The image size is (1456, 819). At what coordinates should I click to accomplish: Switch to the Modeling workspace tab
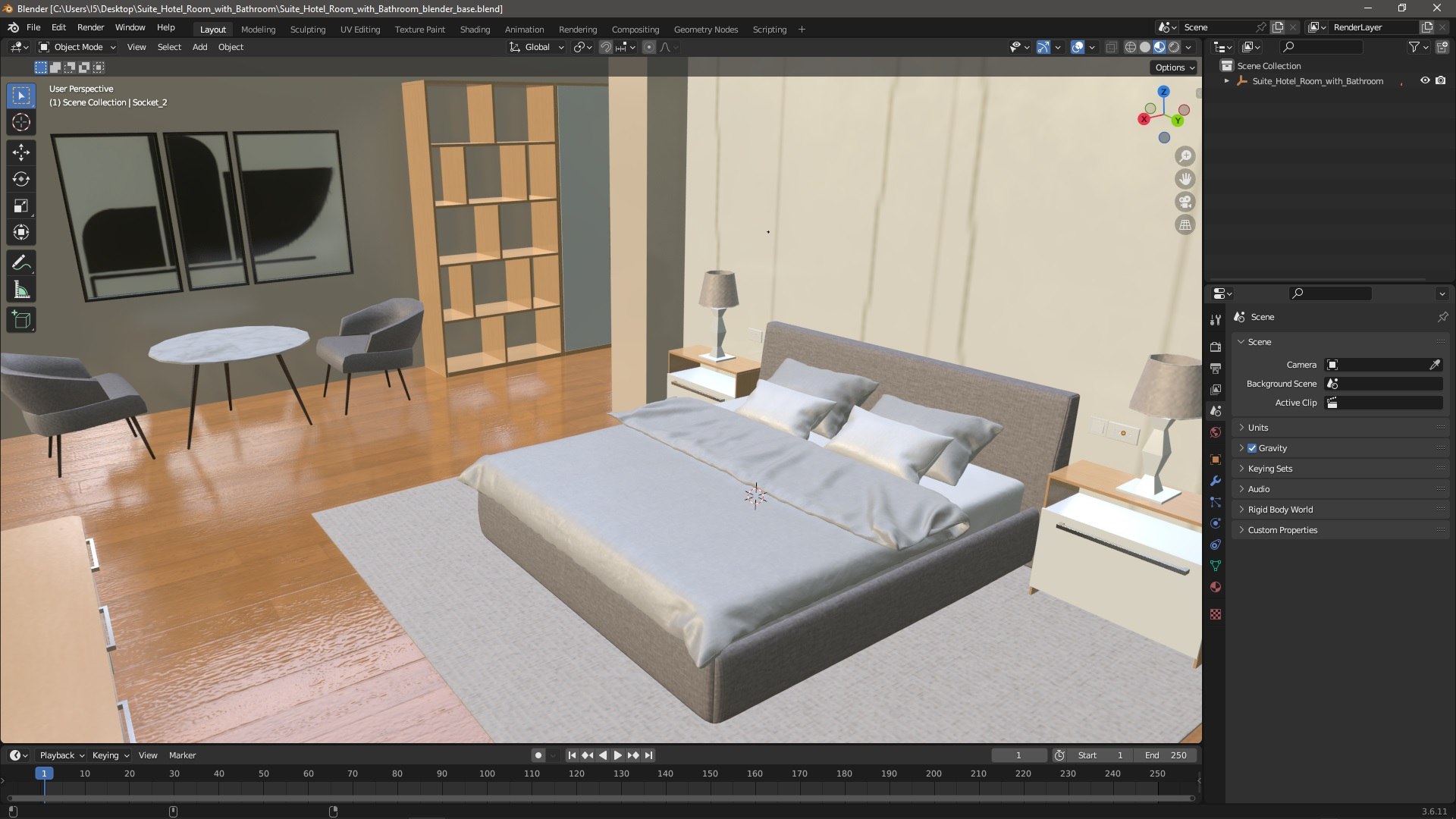(258, 30)
